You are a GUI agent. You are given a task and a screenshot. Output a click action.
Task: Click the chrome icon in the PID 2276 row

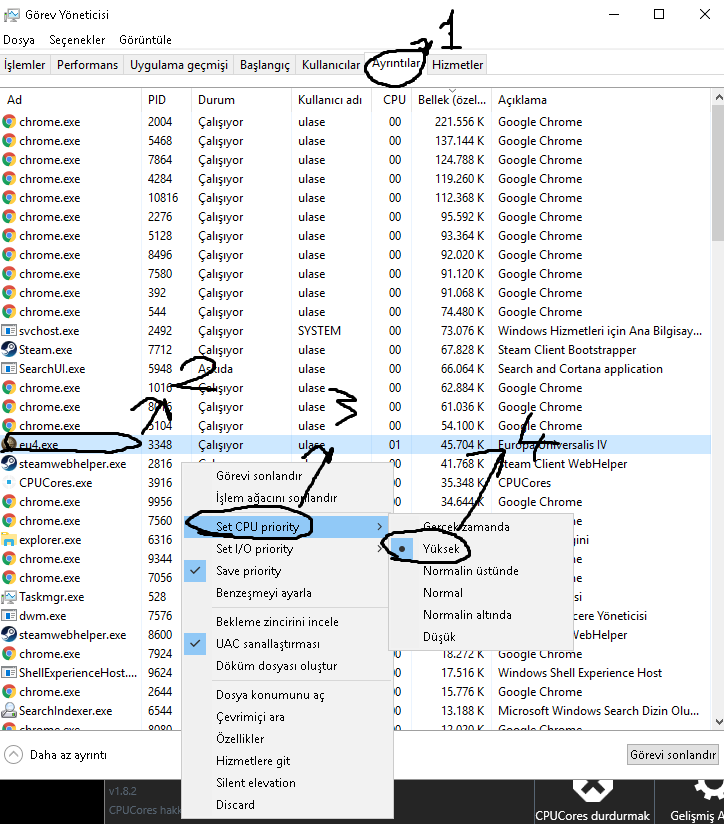8,217
